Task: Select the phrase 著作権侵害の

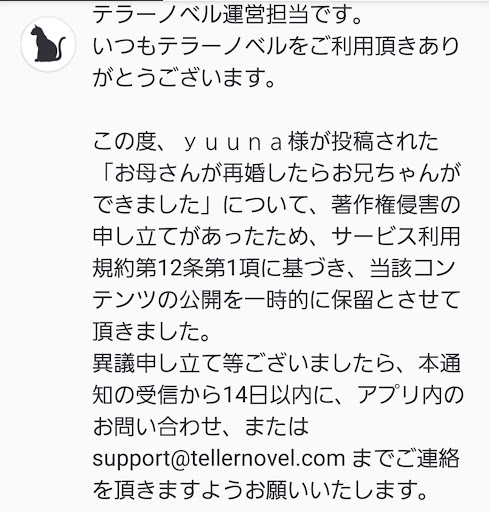Action: 396,205
